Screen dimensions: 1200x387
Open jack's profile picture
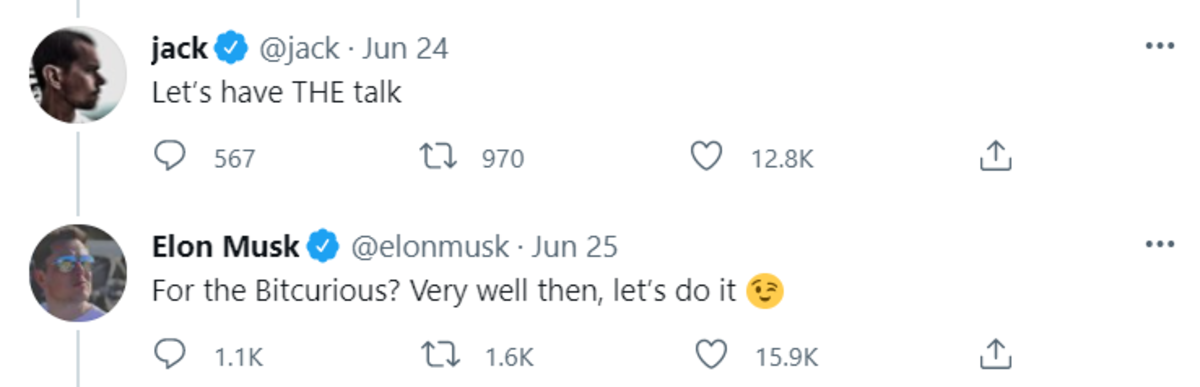pos(76,74)
